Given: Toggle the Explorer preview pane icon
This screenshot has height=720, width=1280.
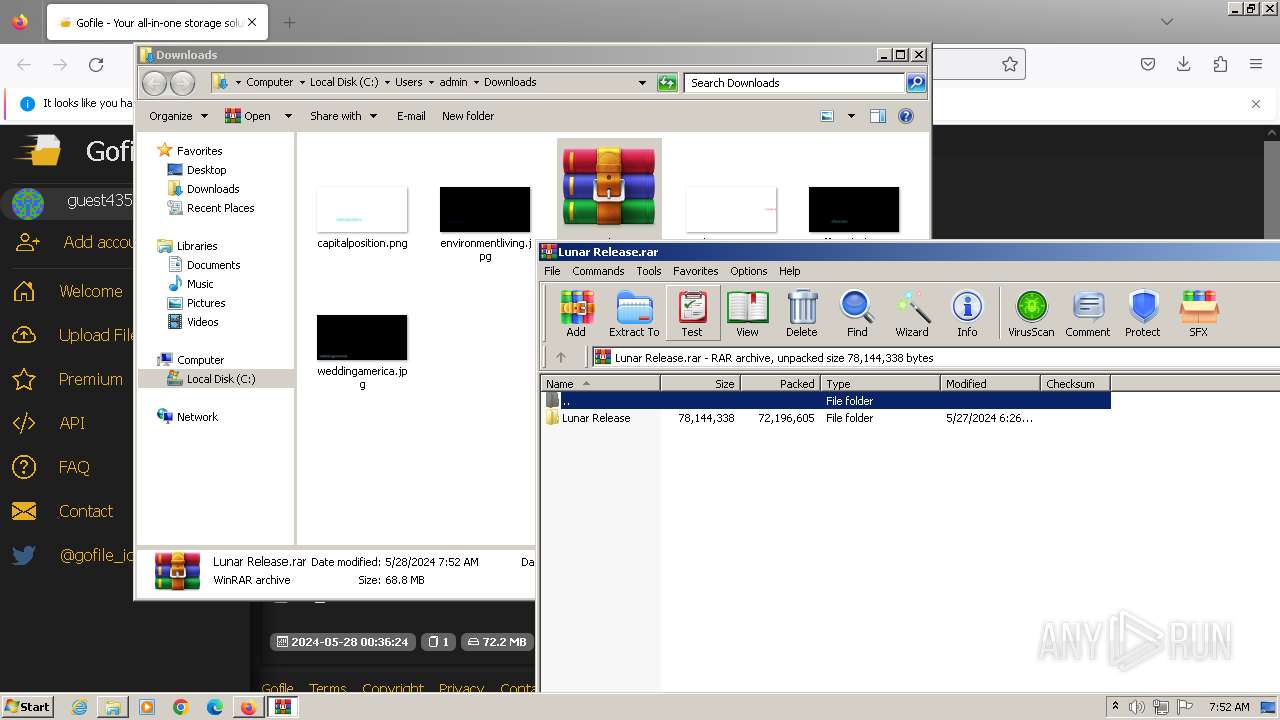Looking at the screenshot, I should point(877,116).
